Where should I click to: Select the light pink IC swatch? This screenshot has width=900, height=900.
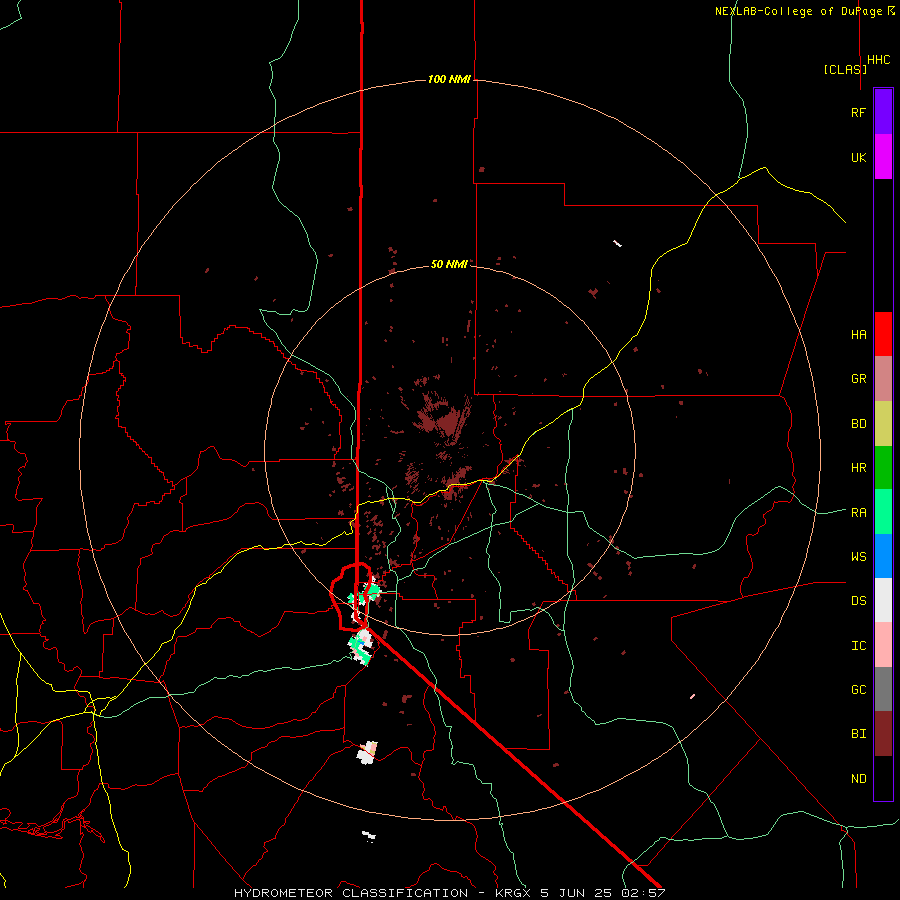tap(883, 645)
